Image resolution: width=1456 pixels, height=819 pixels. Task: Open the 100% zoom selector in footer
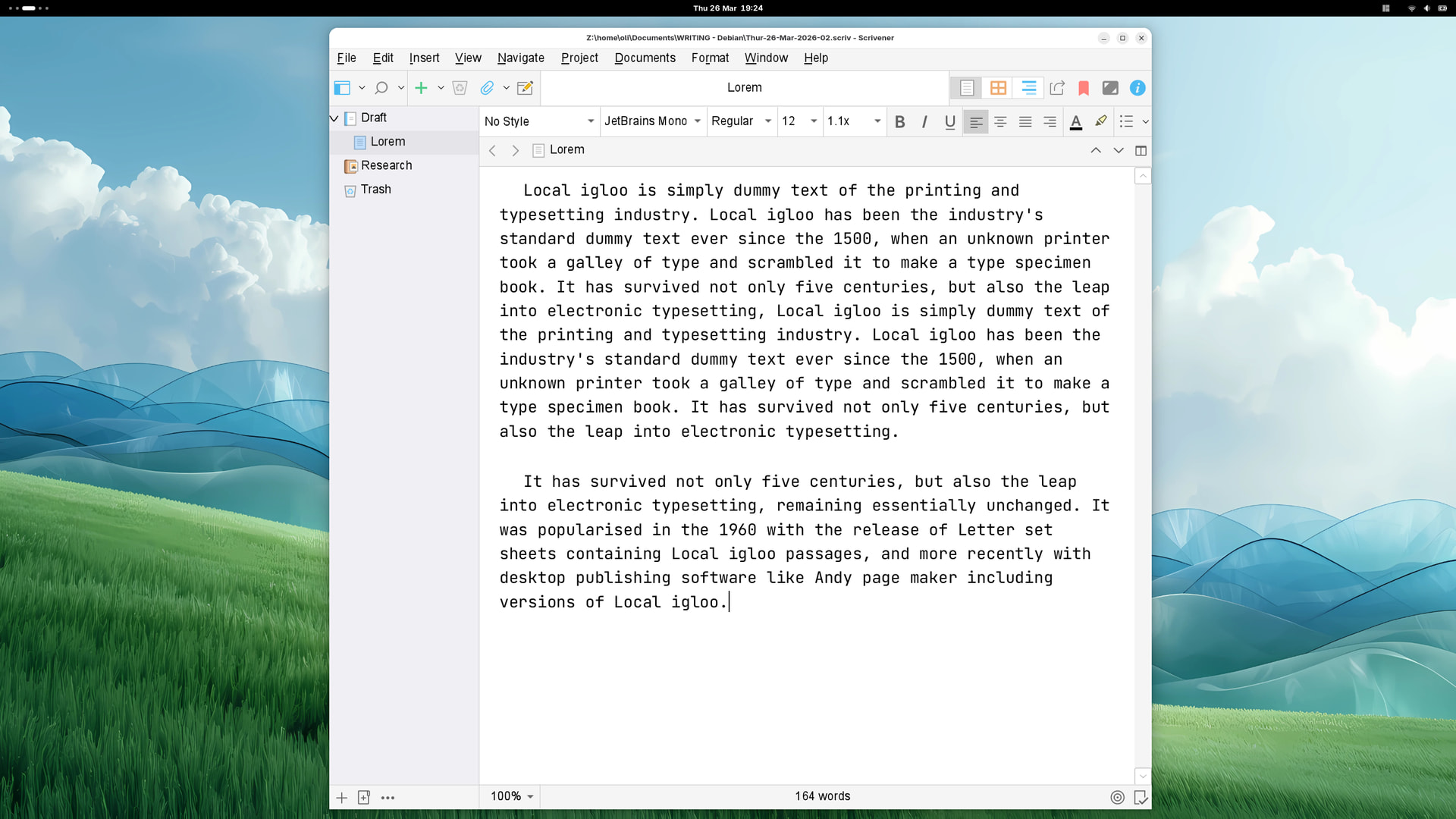[x=512, y=796]
